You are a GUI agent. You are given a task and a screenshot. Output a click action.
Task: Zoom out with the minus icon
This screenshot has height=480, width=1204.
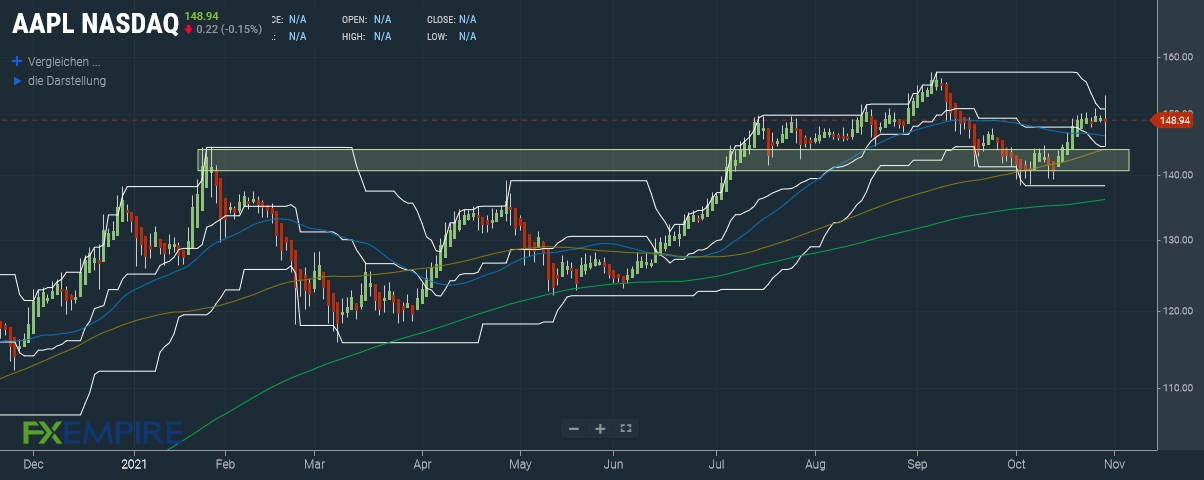point(574,429)
